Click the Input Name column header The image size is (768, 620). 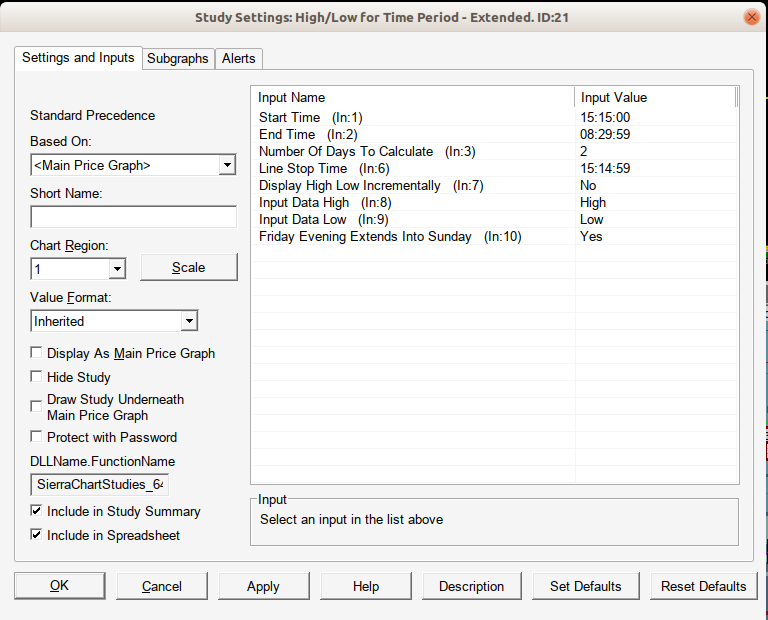[413, 97]
